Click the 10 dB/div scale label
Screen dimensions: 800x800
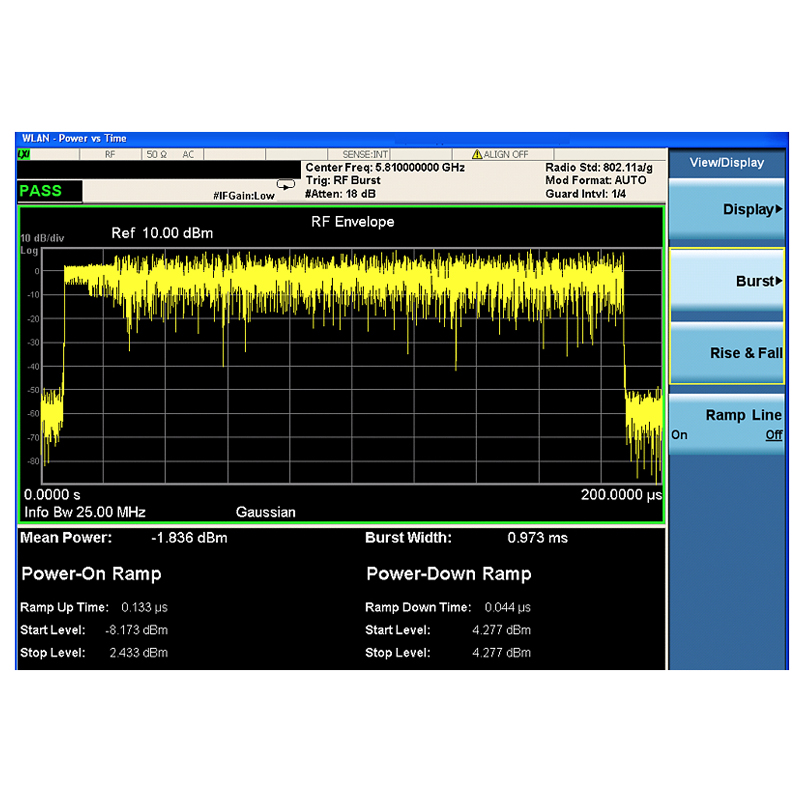coord(42,238)
